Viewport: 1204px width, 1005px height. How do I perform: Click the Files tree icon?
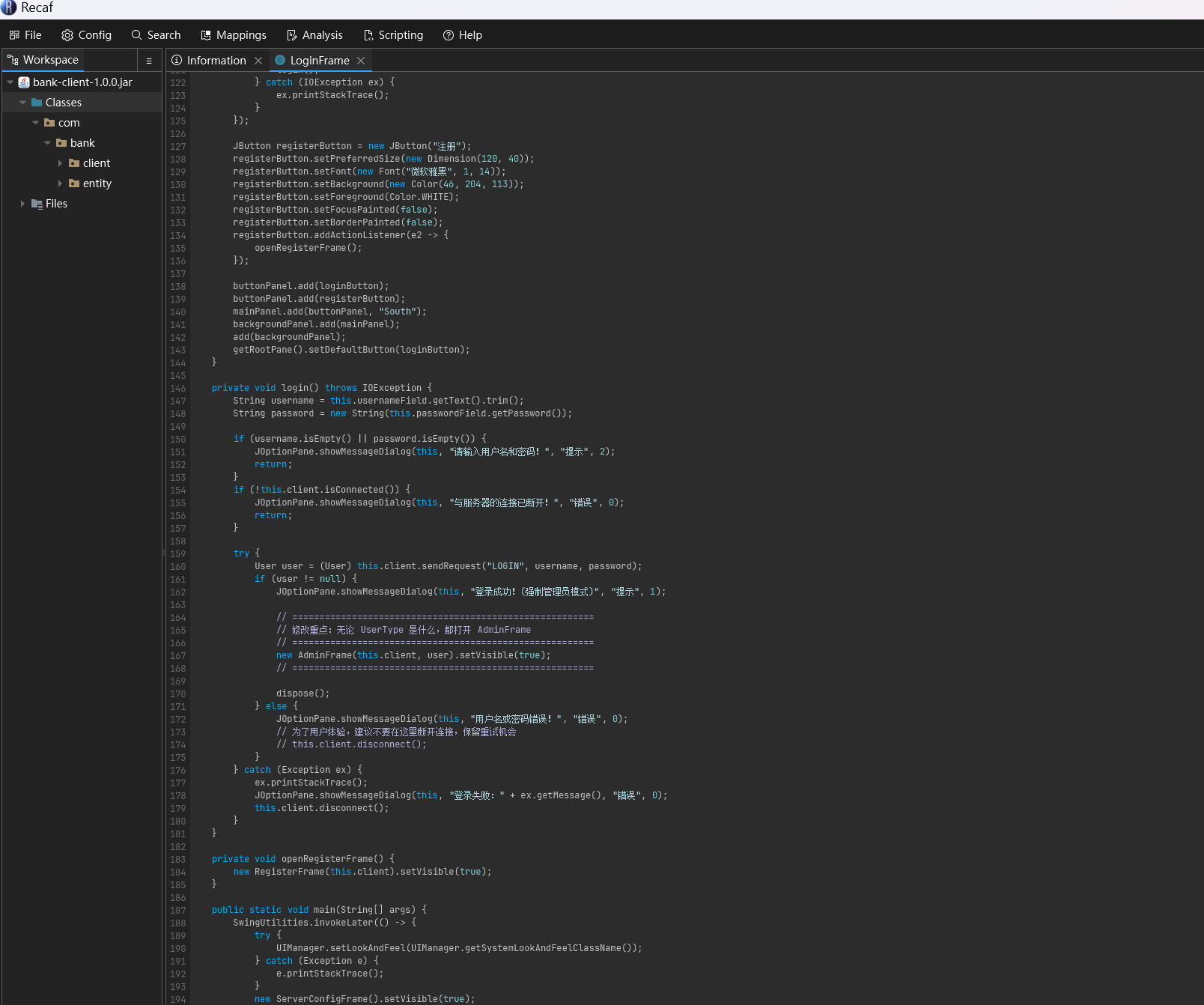click(x=37, y=204)
